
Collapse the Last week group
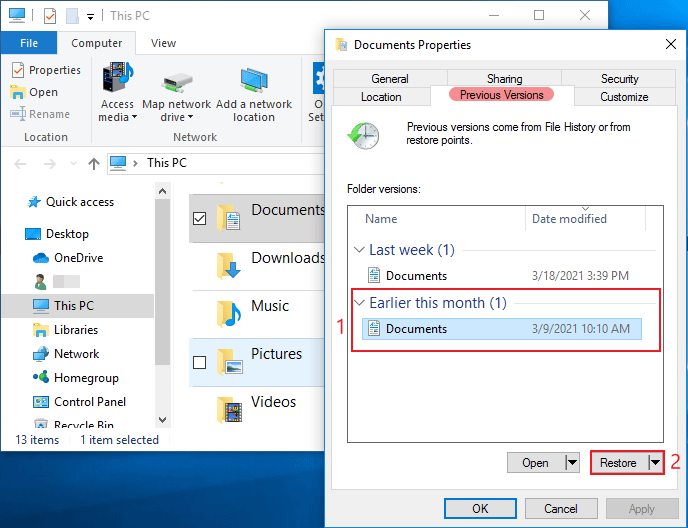pyautogui.click(x=359, y=250)
